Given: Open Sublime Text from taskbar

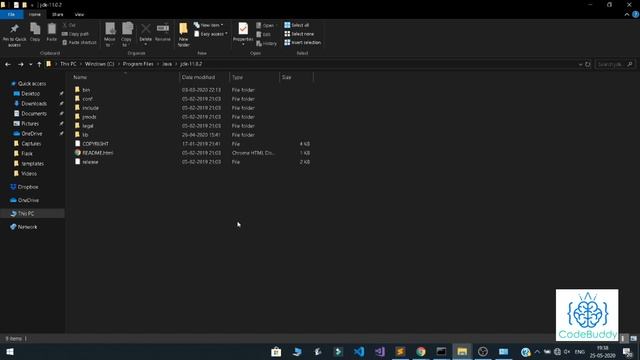Looking at the screenshot, I should pyautogui.click(x=400, y=351).
